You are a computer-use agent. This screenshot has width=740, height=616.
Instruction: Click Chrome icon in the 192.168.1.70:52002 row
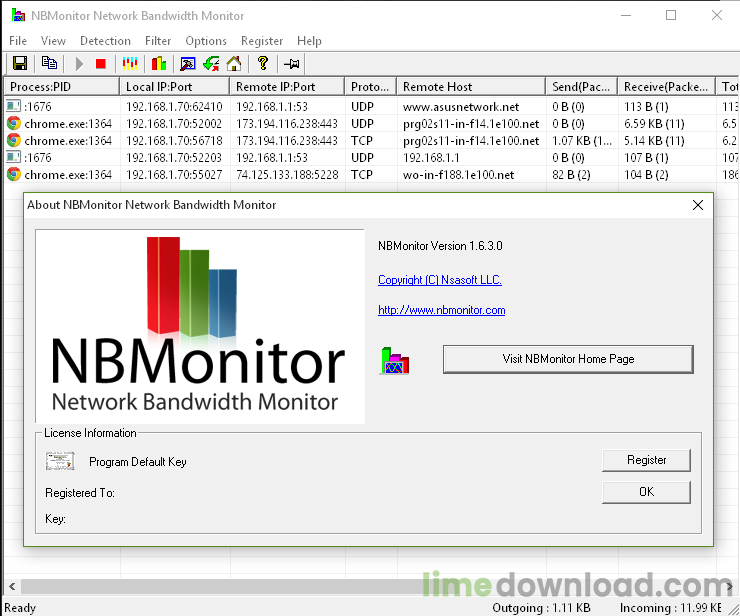[x=14, y=123]
